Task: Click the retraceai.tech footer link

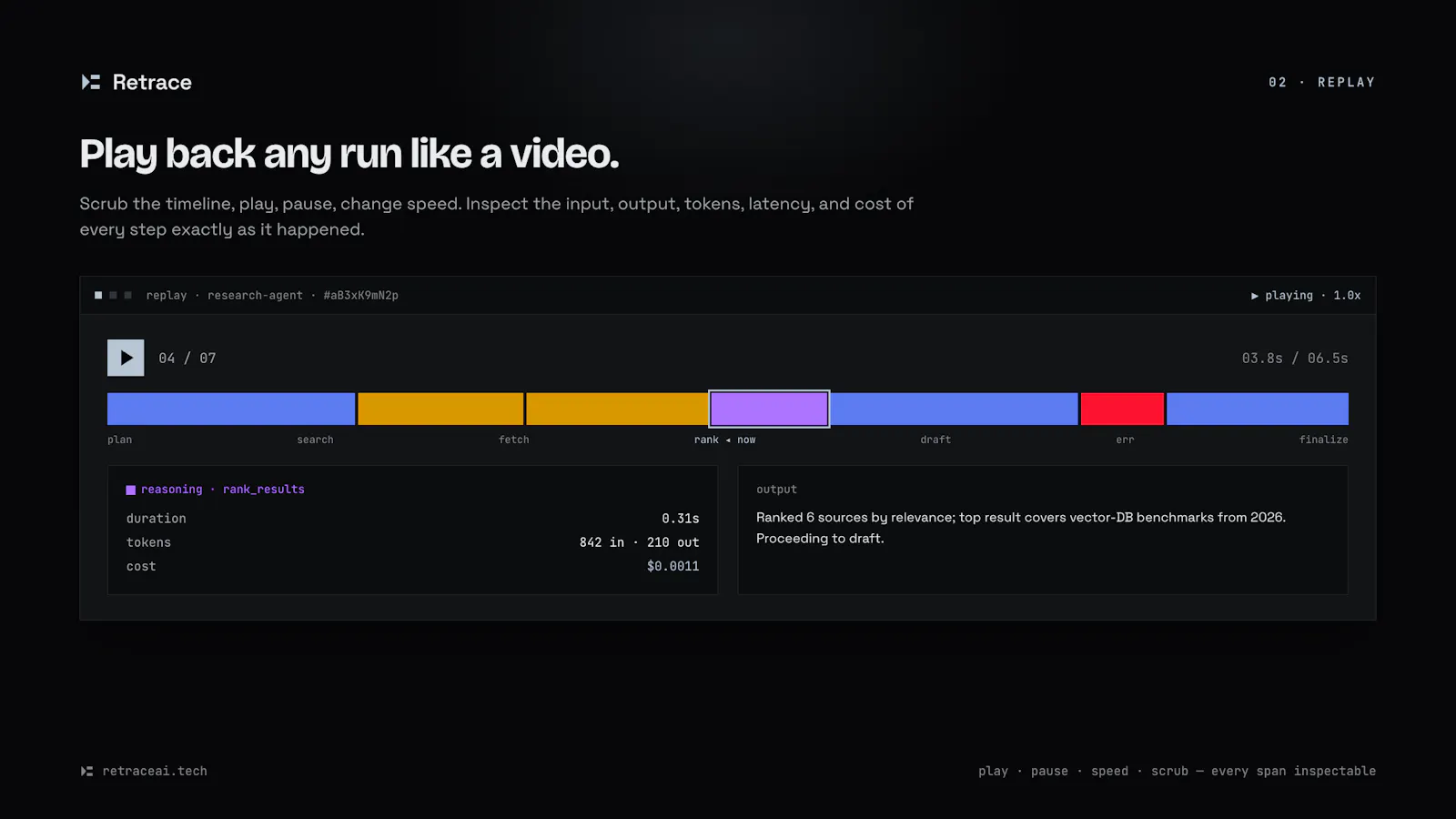Action: [155, 771]
